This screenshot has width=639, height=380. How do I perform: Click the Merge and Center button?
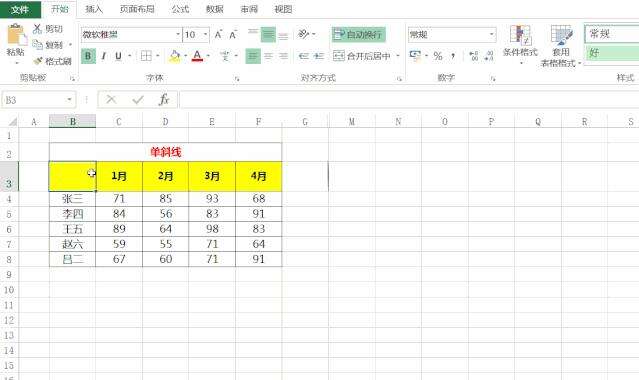coord(362,56)
